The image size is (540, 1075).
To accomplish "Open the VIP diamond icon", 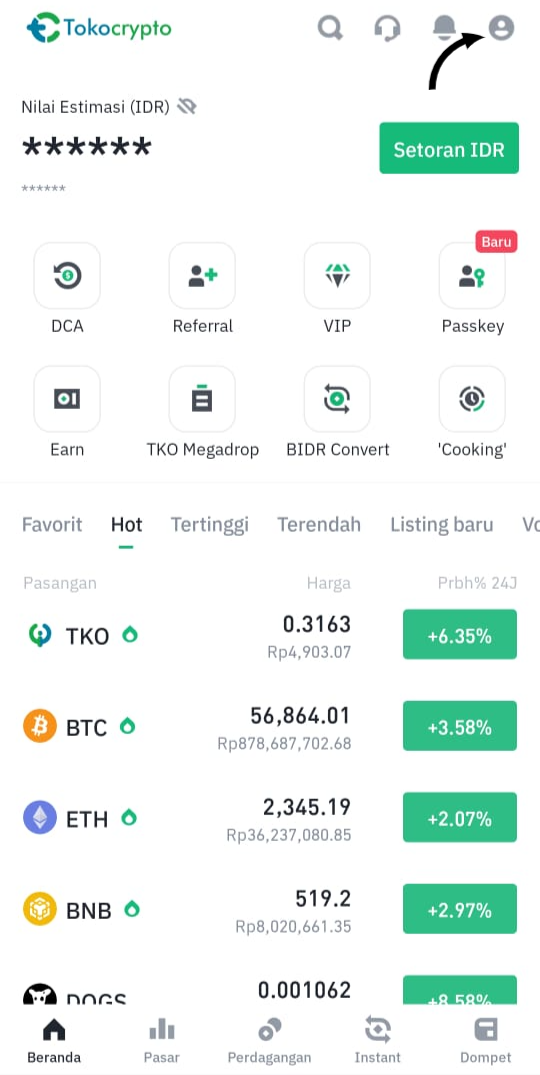I will [337, 276].
